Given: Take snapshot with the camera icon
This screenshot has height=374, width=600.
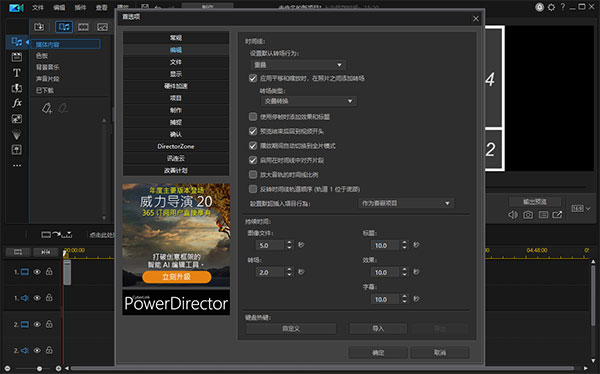Looking at the screenshot, I should click(528, 215).
